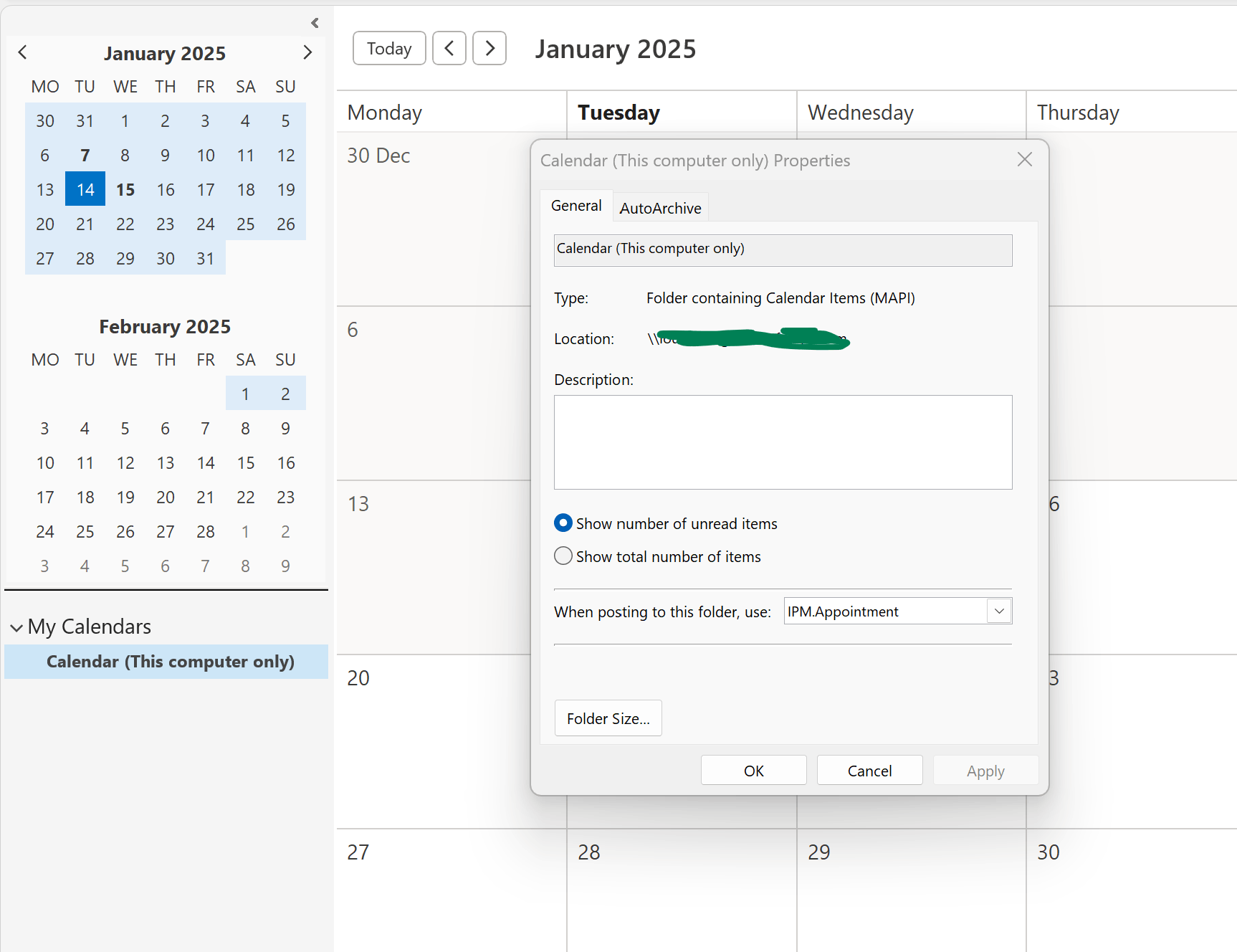This screenshot has width=1237, height=952.
Task: Navigate to next month in the mini calendar
Action: click(x=308, y=52)
